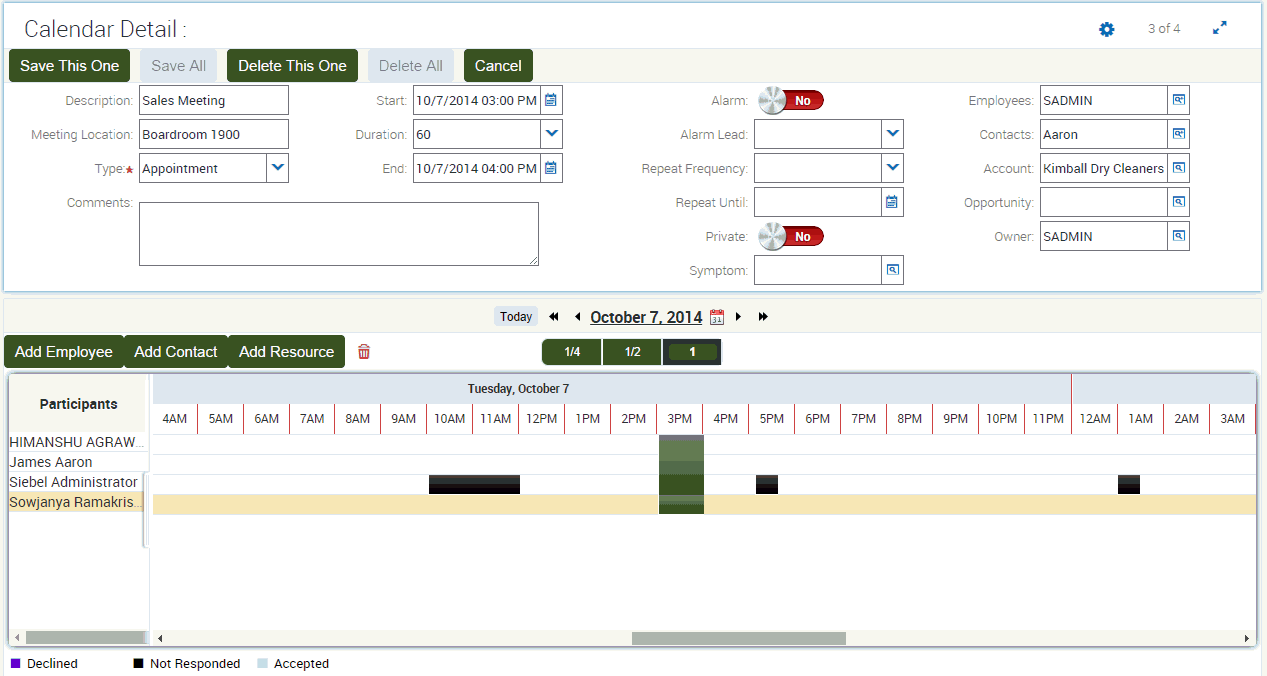Click the expand fullscreen icon

(x=1219, y=29)
